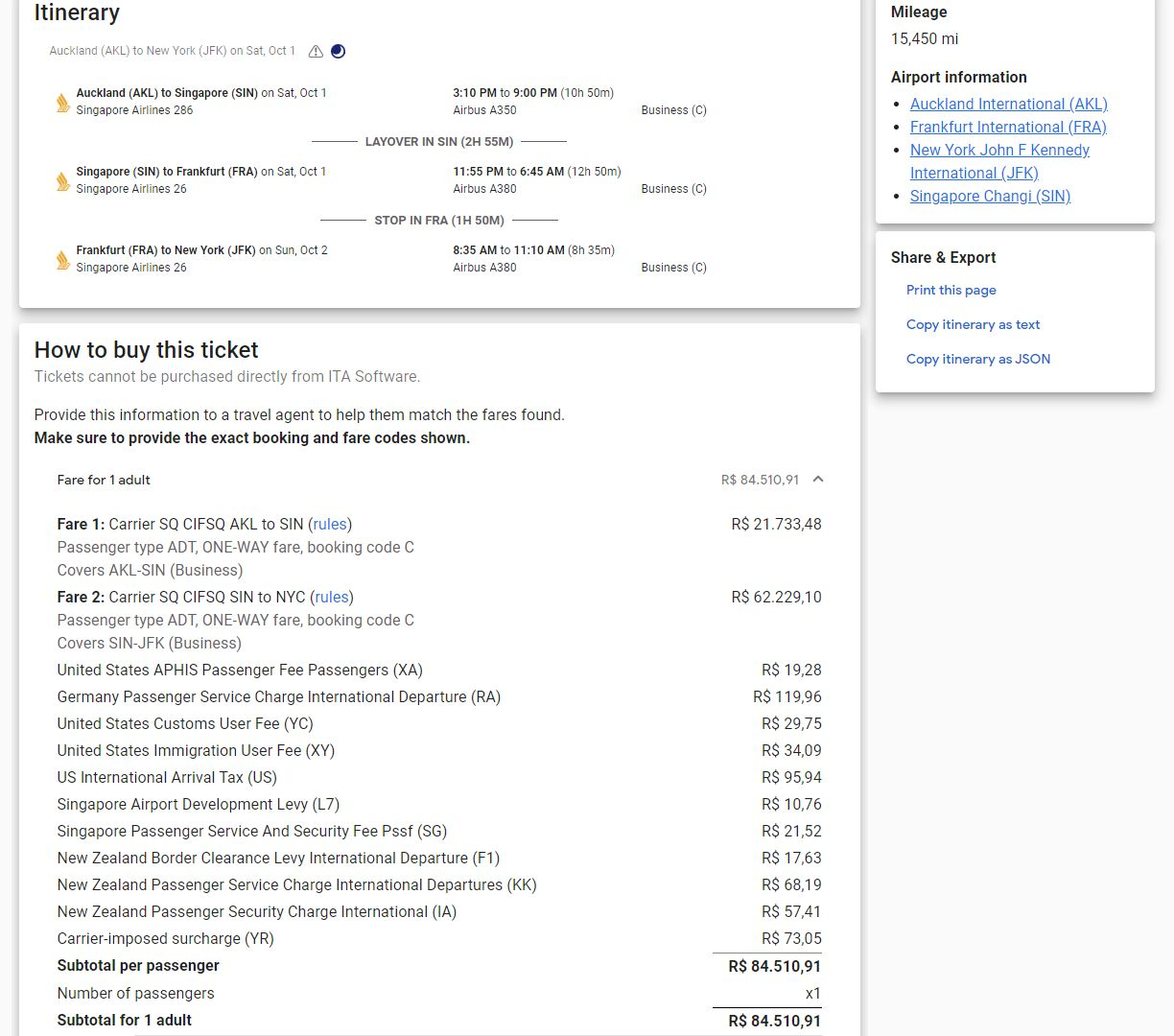Click New Zealand Passenger Security Charge (IA) row

coord(439,911)
